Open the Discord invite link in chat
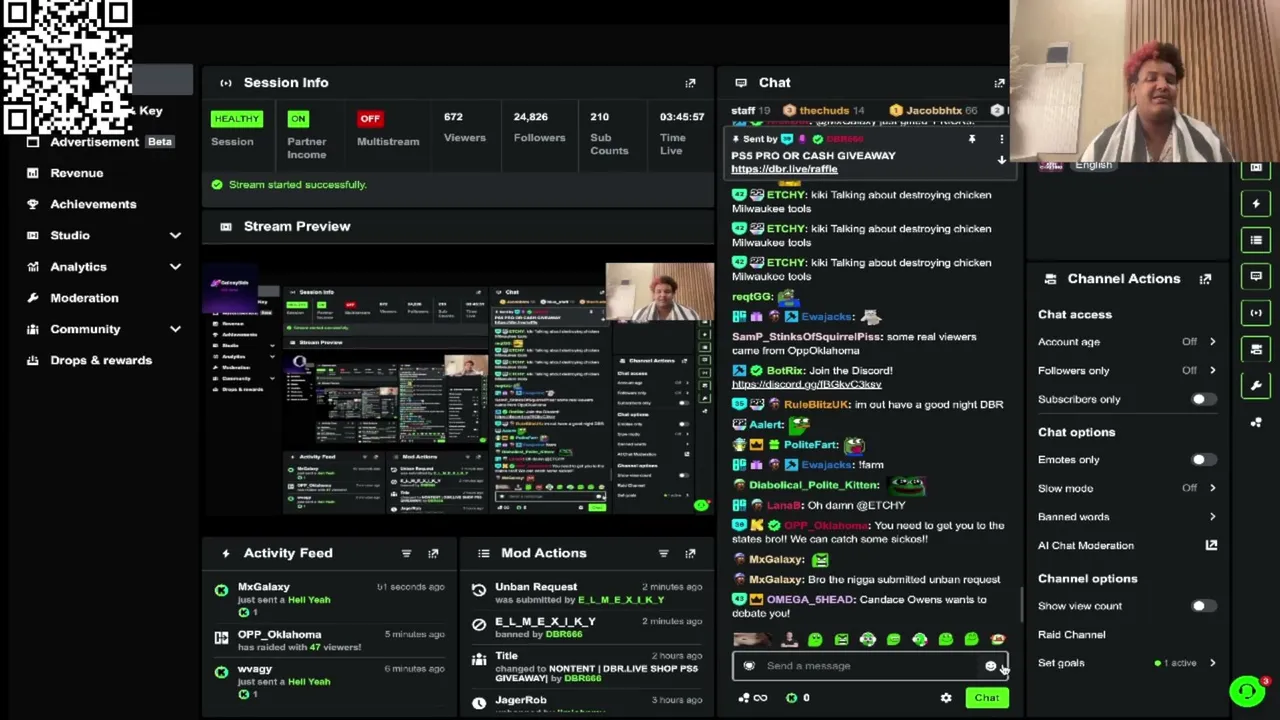 [806, 384]
